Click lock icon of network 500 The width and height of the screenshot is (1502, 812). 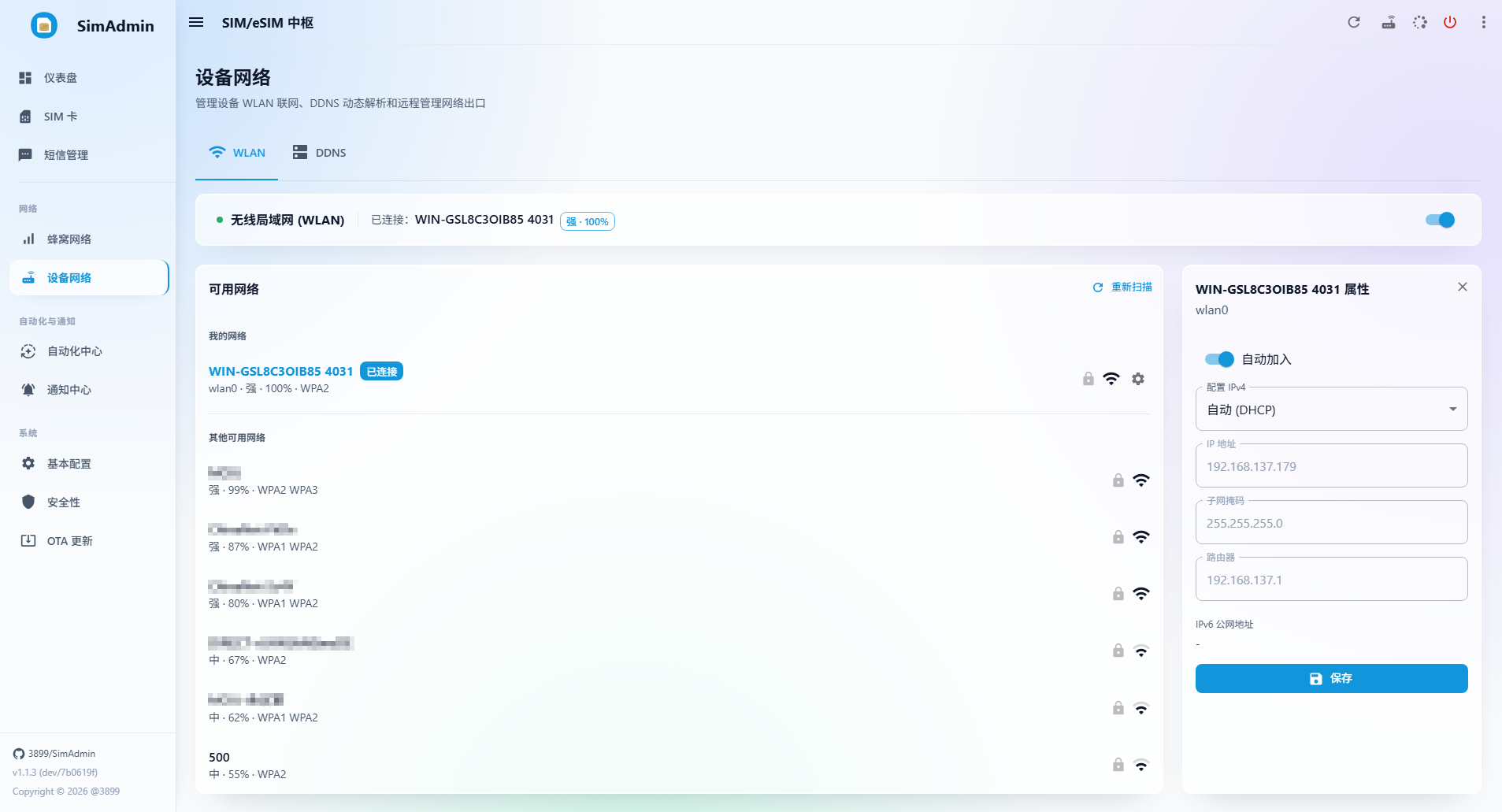(x=1118, y=765)
